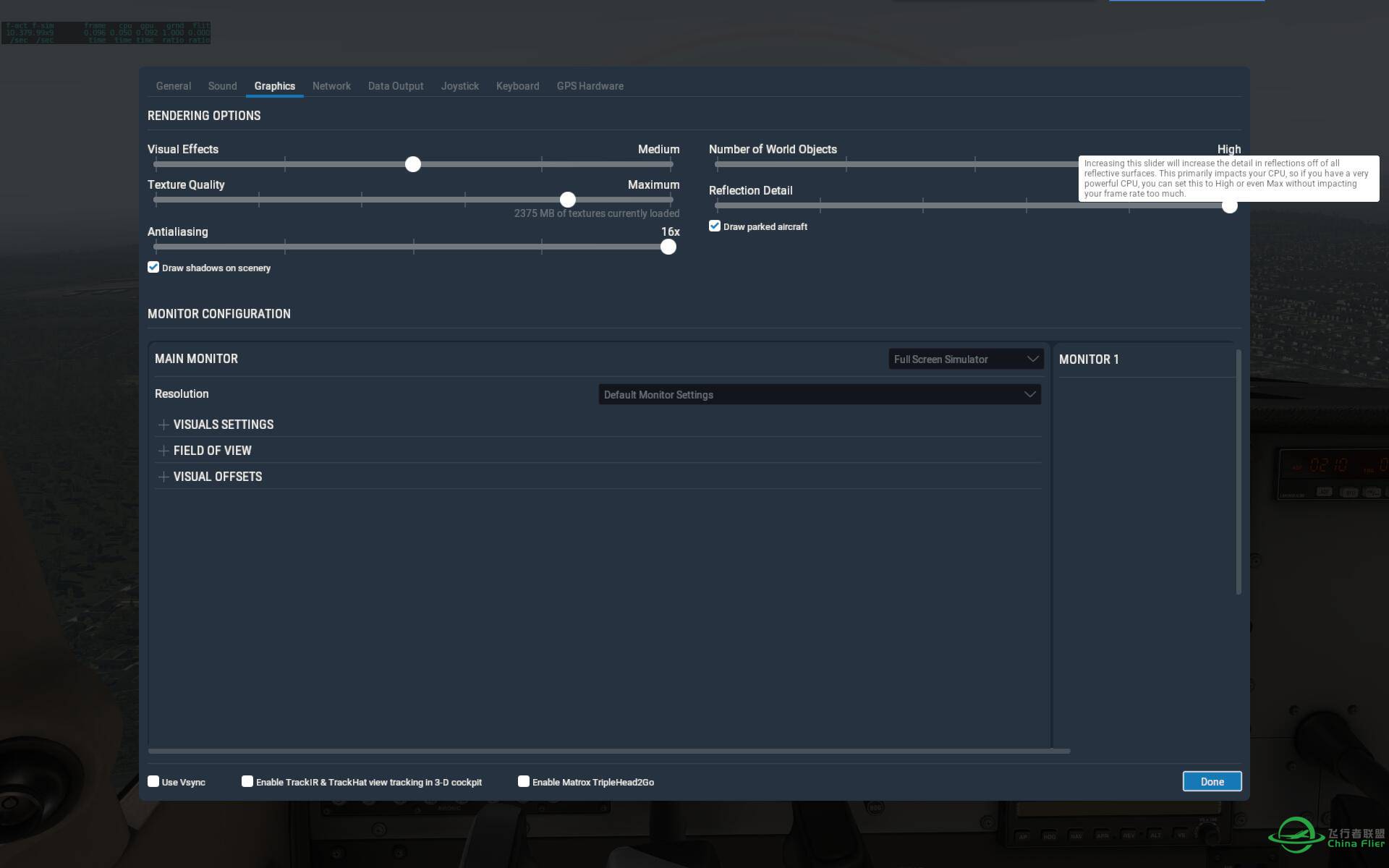Drag the Visual Effects quality slider

coord(413,163)
